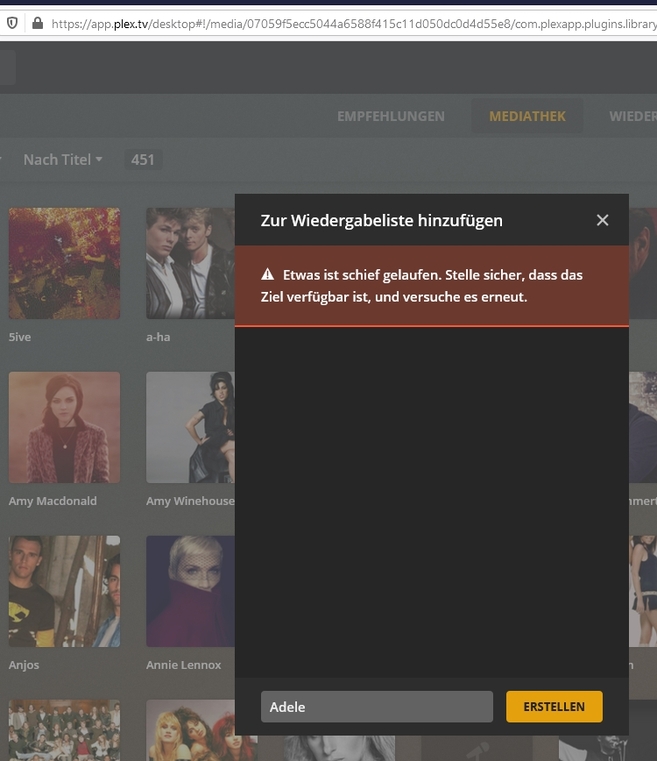The width and height of the screenshot is (657, 761).
Task: Click the Annie Lennox name label
Action: coord(183,665)
